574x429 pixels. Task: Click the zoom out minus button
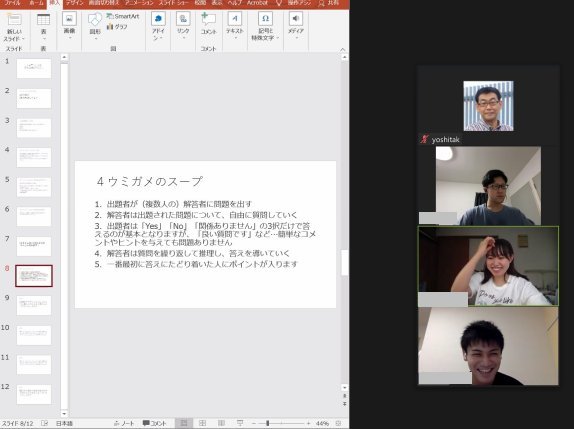click(254, 423)
